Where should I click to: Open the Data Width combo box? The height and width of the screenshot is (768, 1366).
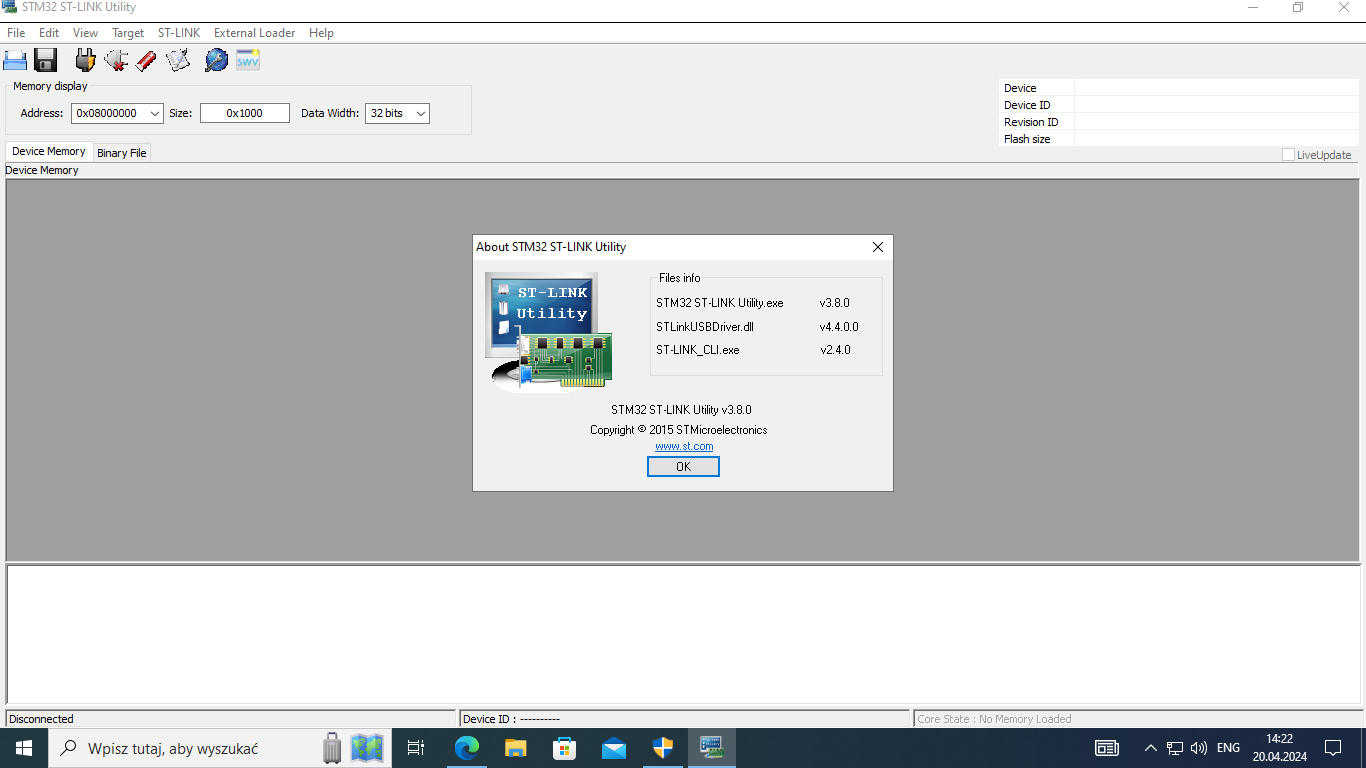pyautogui.click(x=397, y=113)
